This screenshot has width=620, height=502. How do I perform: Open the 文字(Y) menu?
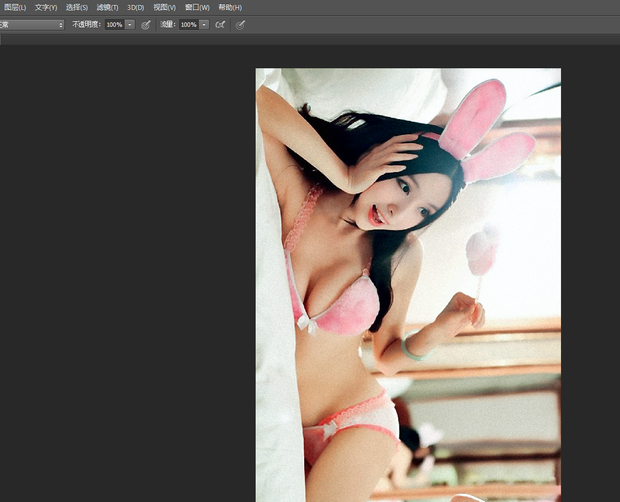(46, 7)
